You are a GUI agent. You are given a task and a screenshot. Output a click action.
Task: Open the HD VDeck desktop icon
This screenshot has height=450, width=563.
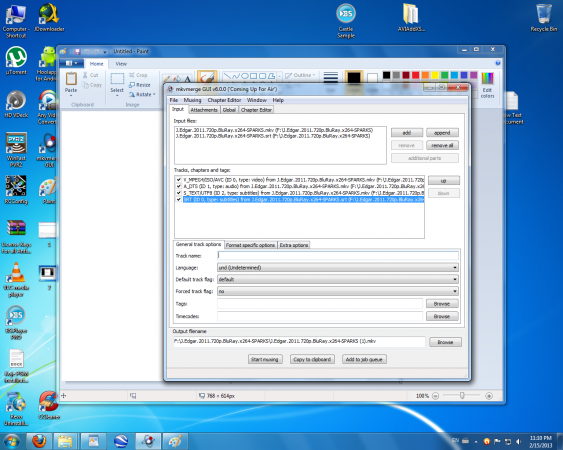tap(16, 103)
